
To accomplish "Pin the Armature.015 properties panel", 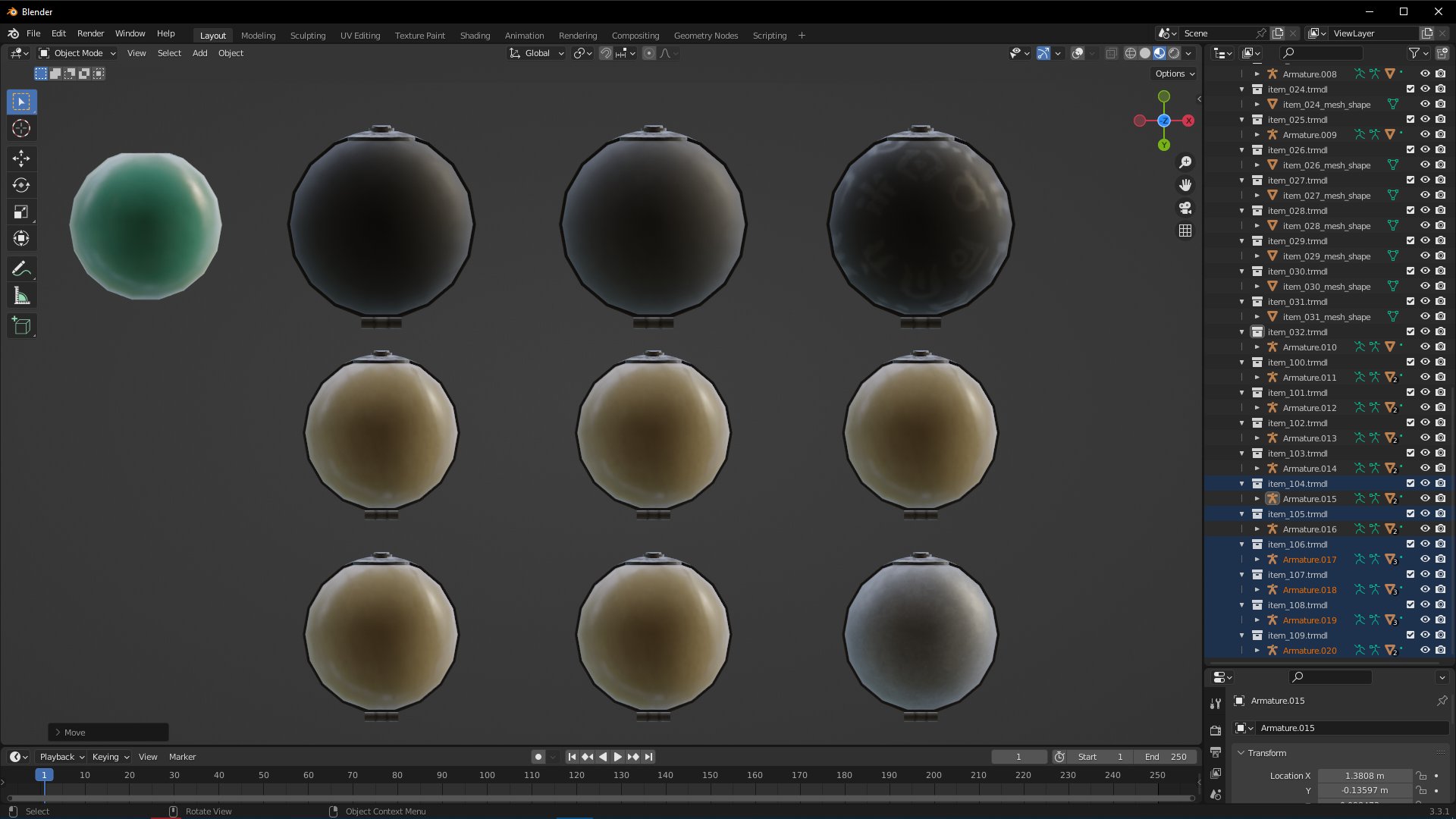I will [x=1442, y=701].
